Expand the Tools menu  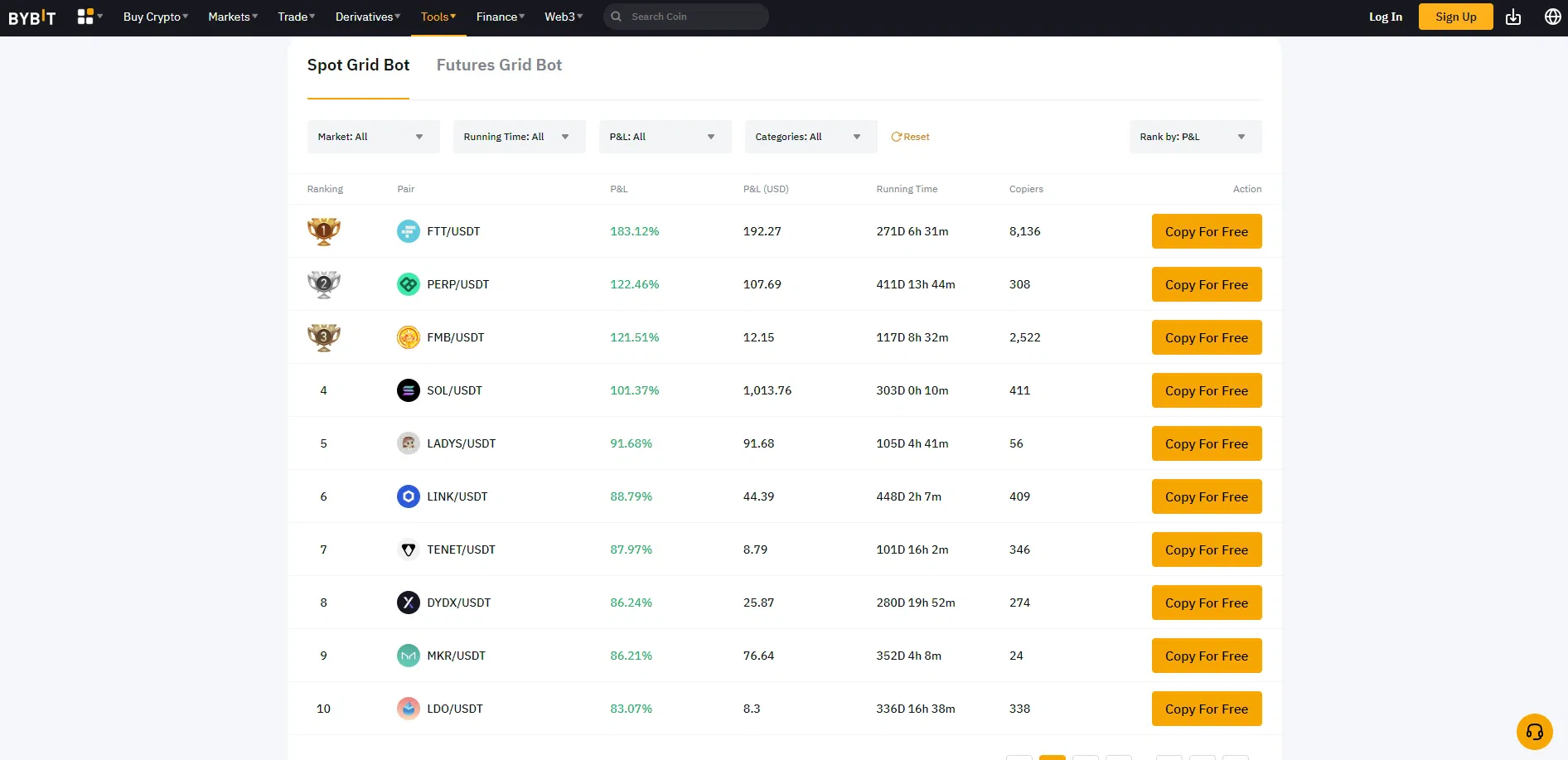(x=438, y=17)
